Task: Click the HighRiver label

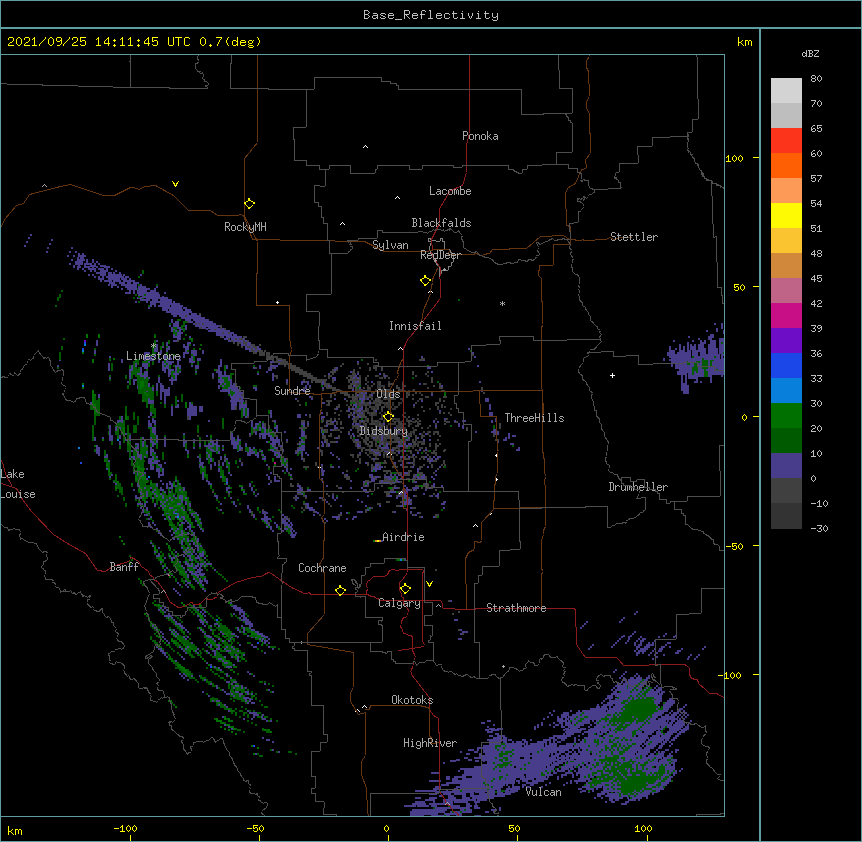Action: click(x=430, y=743)
